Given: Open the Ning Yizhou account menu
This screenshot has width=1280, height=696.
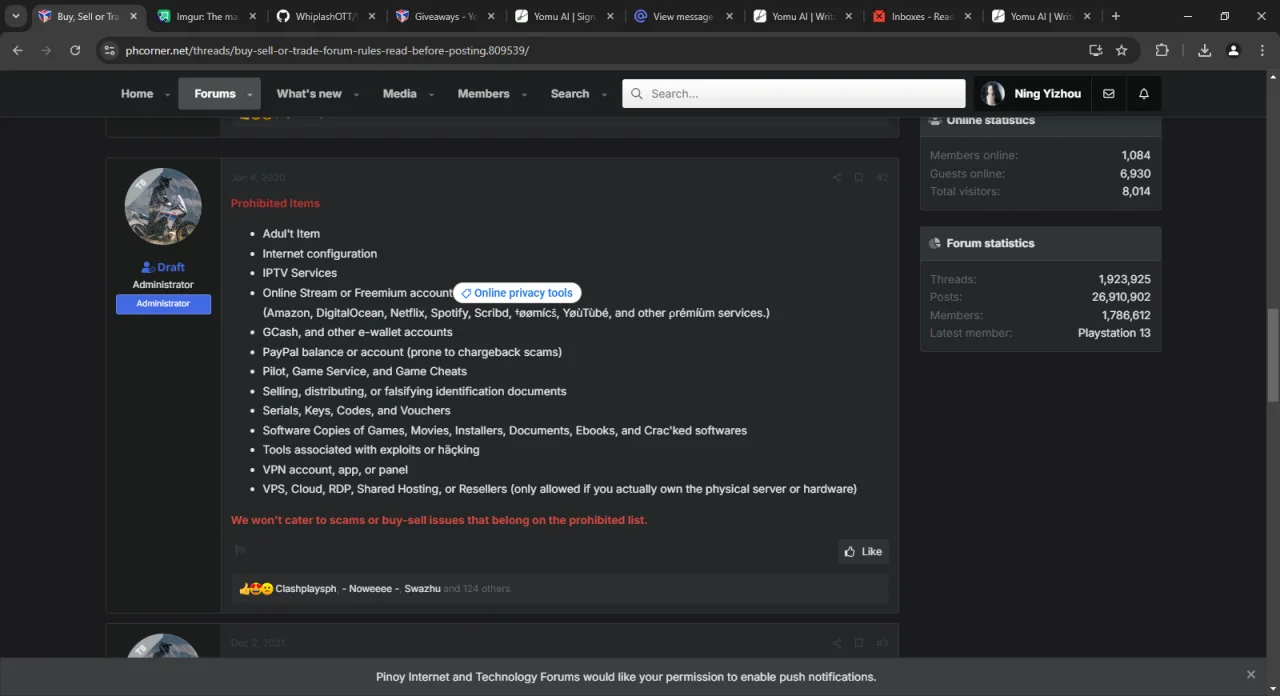Looking at the screenshot, I should point(1032,94).
